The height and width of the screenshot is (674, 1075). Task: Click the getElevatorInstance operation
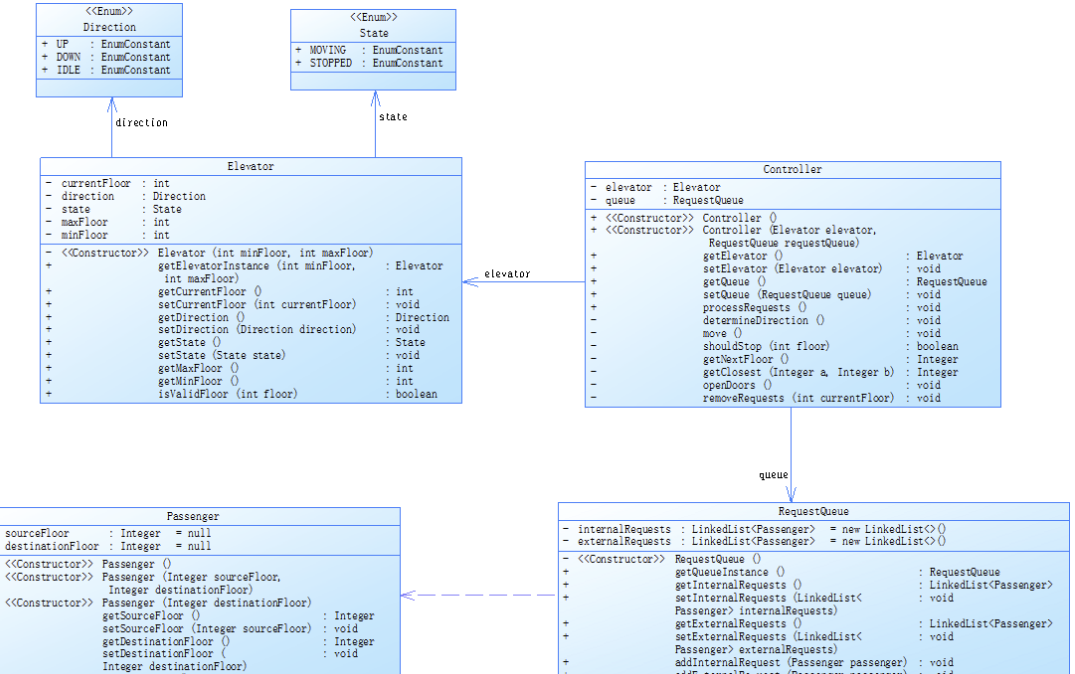[x=245, y=272]
